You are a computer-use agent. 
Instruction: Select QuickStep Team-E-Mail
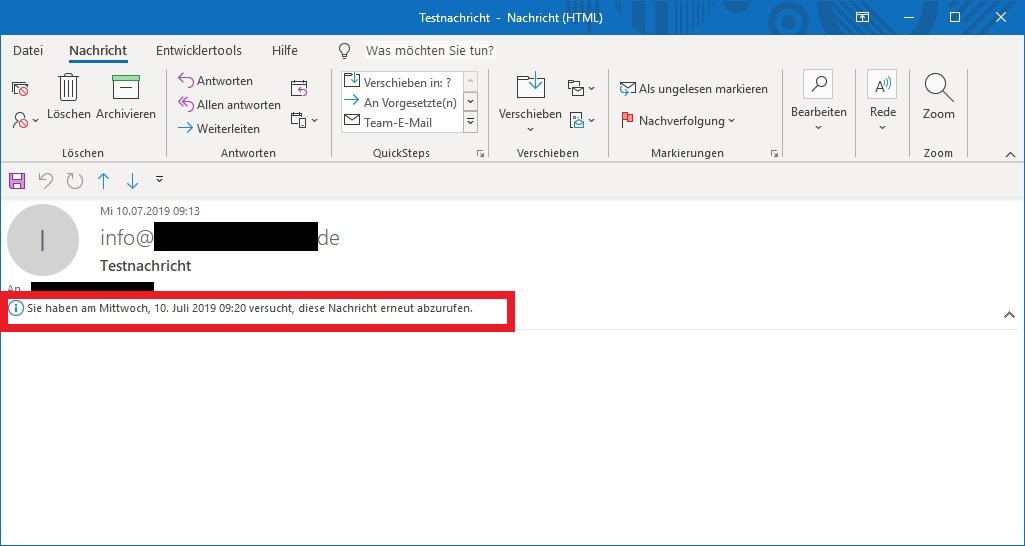pos(403,122)
